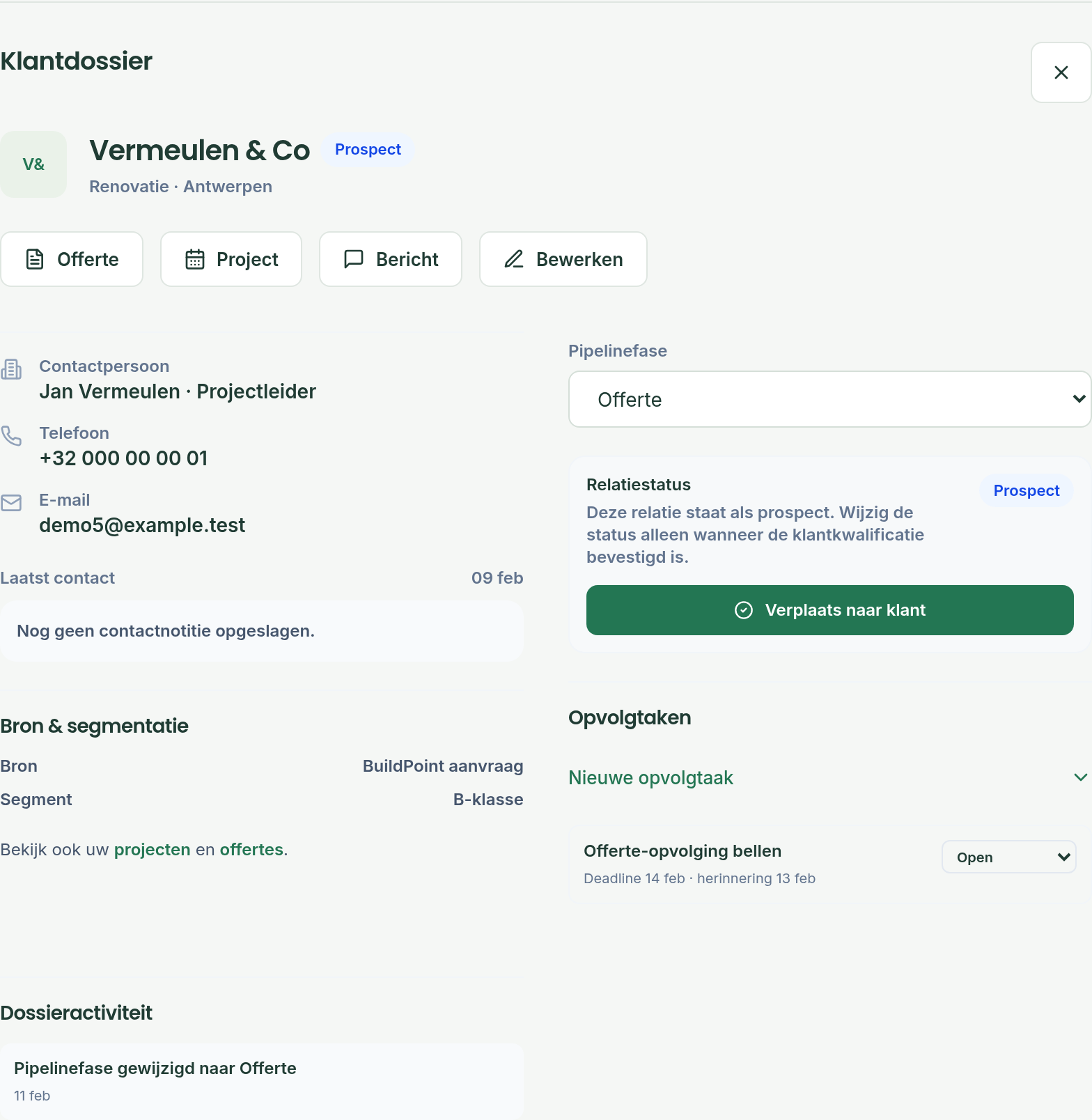Click the checkmark icon on Verplaats naar klant
This screenshot has width=1092, height=1120.
click(x=744, y=610)
